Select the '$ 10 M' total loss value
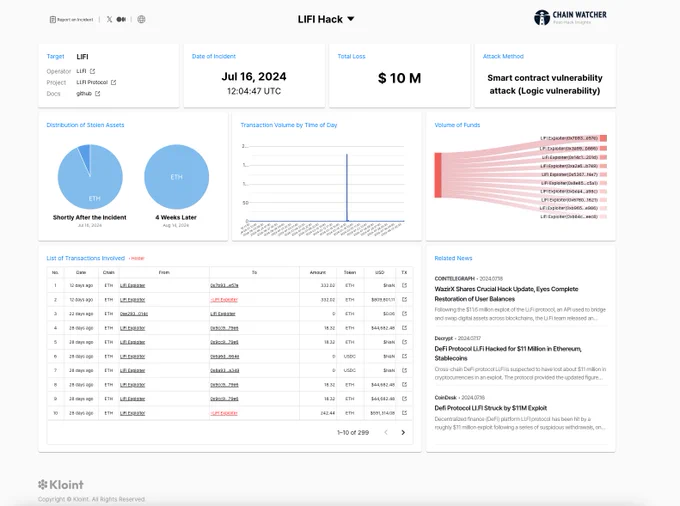 point(399,78)
